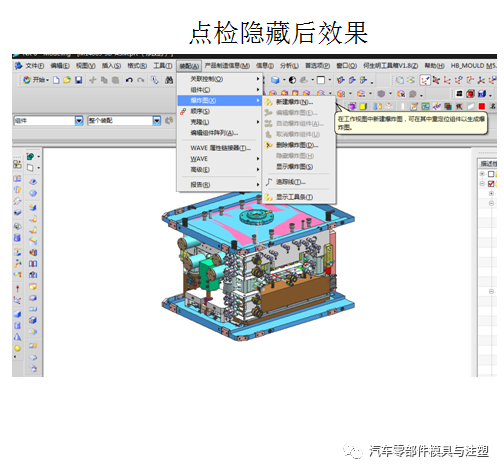
Task: Click the open book mirror icon
Action: tap(33, 264)
